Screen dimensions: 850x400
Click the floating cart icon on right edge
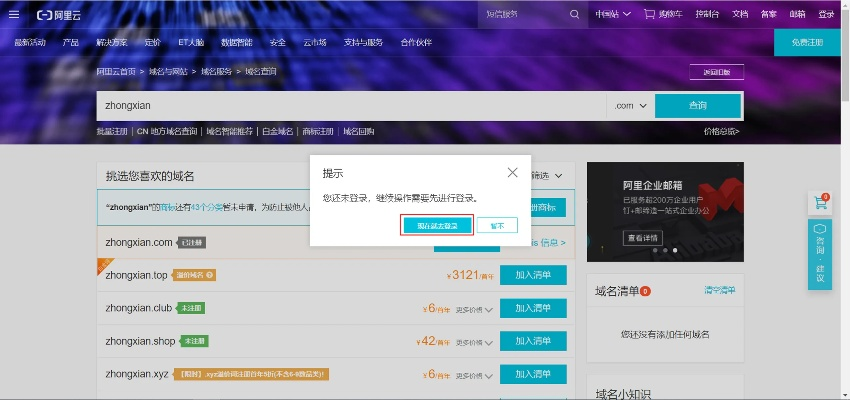coord(820,203)
